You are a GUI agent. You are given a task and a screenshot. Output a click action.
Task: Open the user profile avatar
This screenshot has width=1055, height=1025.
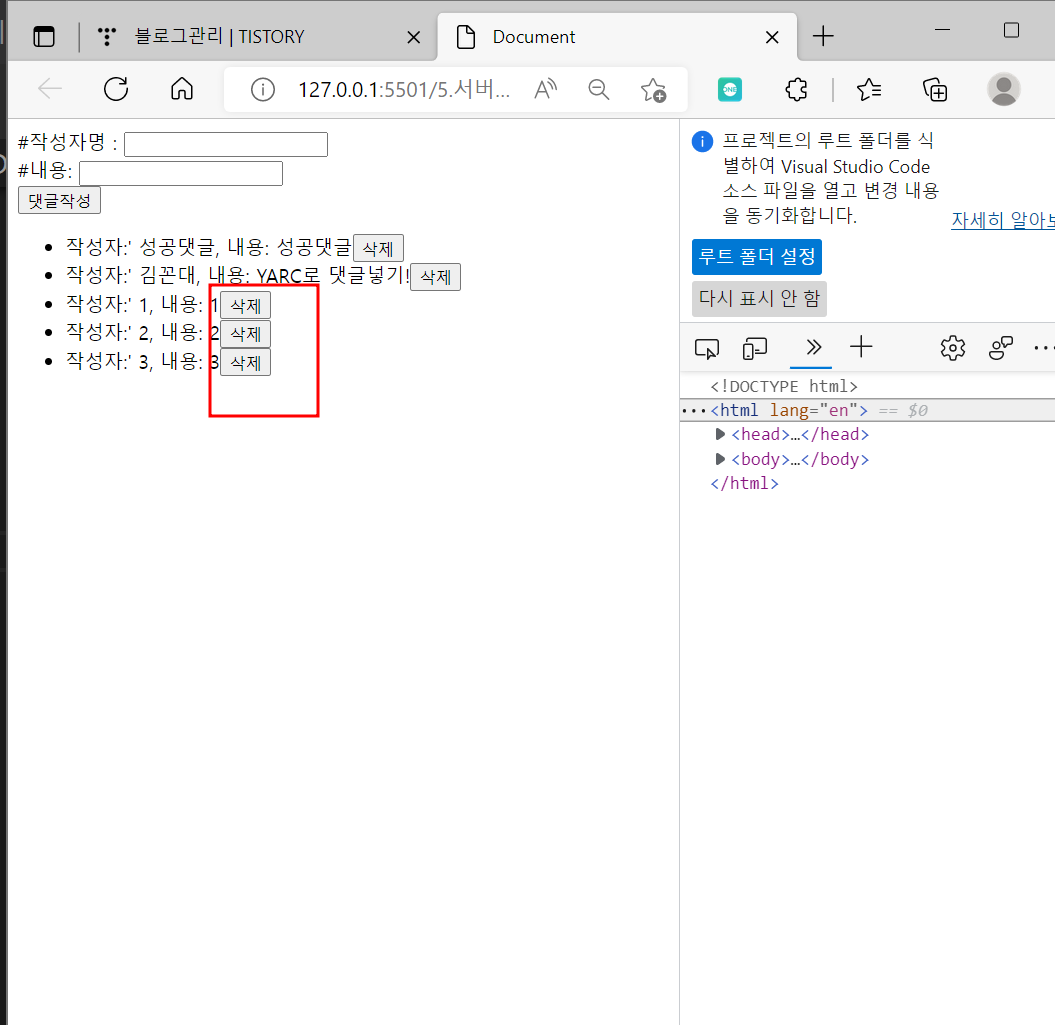click(1003, 90)
